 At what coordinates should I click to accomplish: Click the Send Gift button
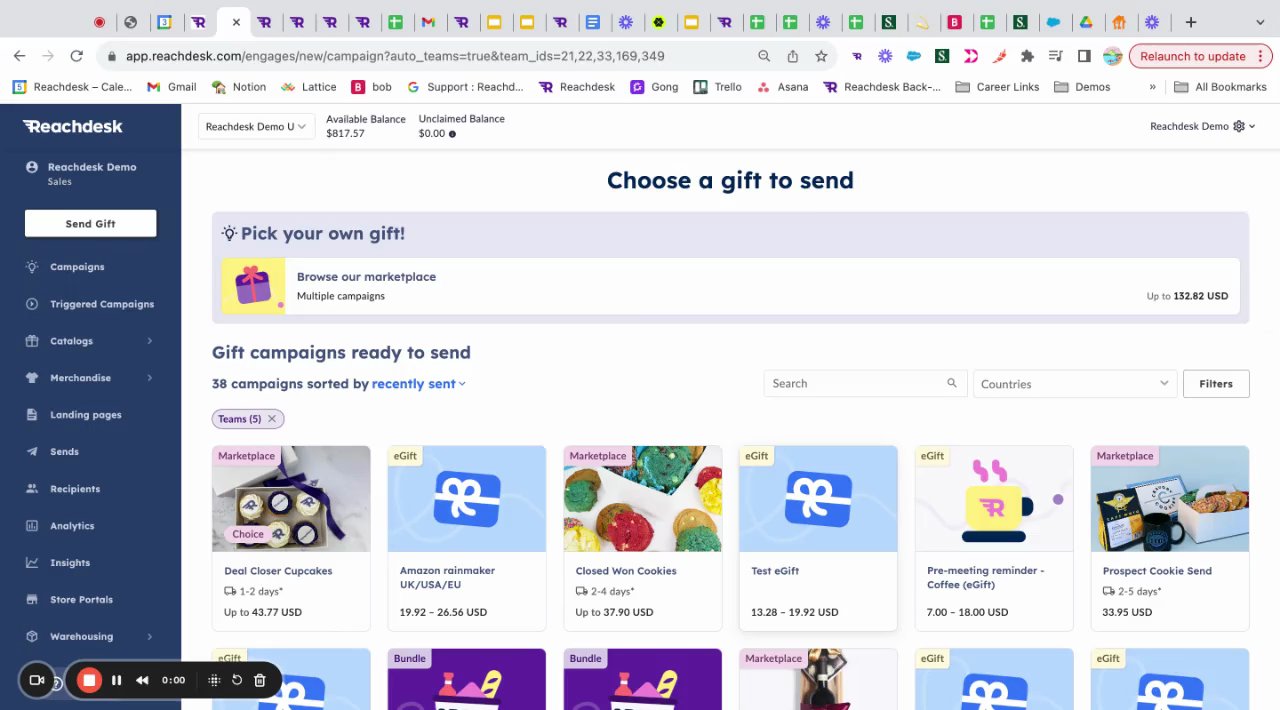coord(90,224)
